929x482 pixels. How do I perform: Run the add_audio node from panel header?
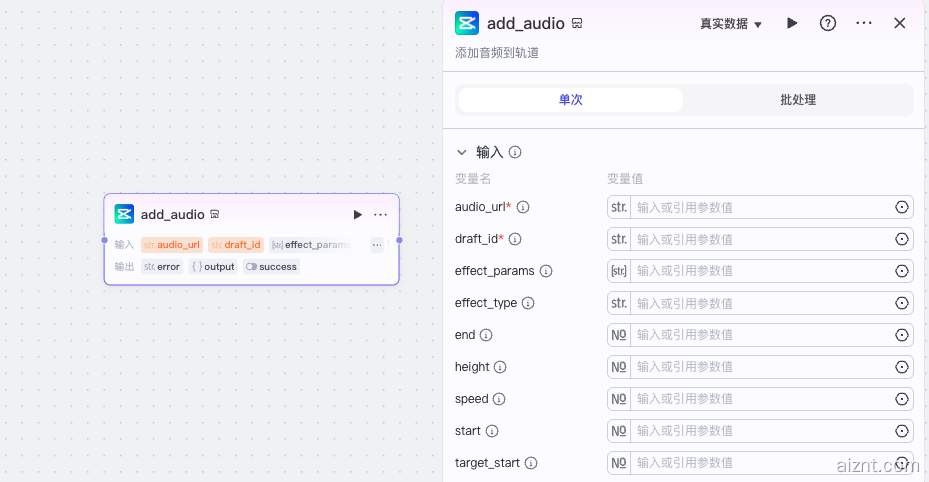[x=792, y=23]
